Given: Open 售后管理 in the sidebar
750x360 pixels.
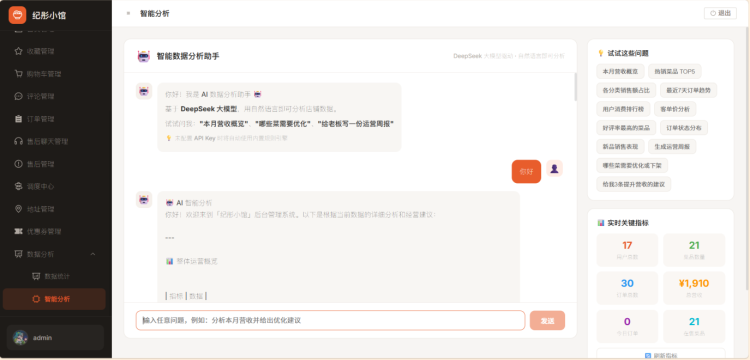Looking at the screenshot, I should [55, 164].
